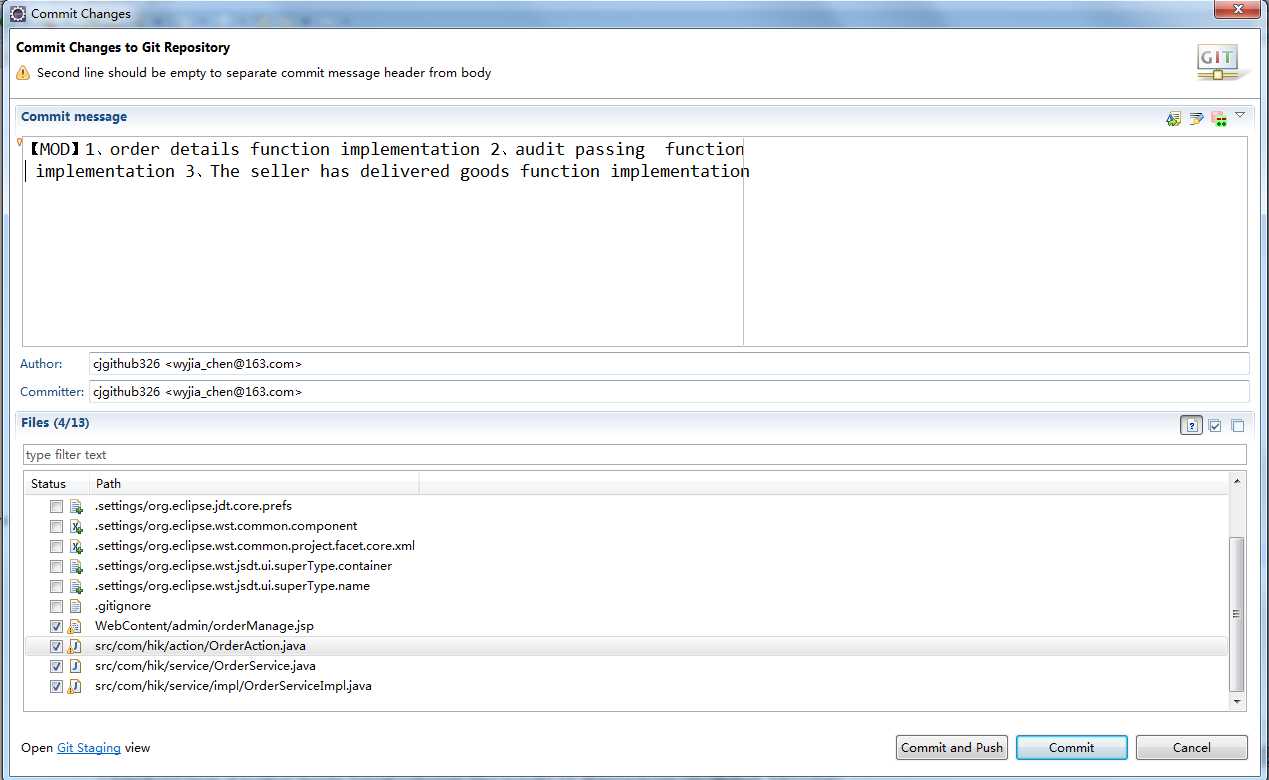The height and width of the screenshot is (780, 1269).
Task: Click file icon of superType.name
Action: click(75, 586)
